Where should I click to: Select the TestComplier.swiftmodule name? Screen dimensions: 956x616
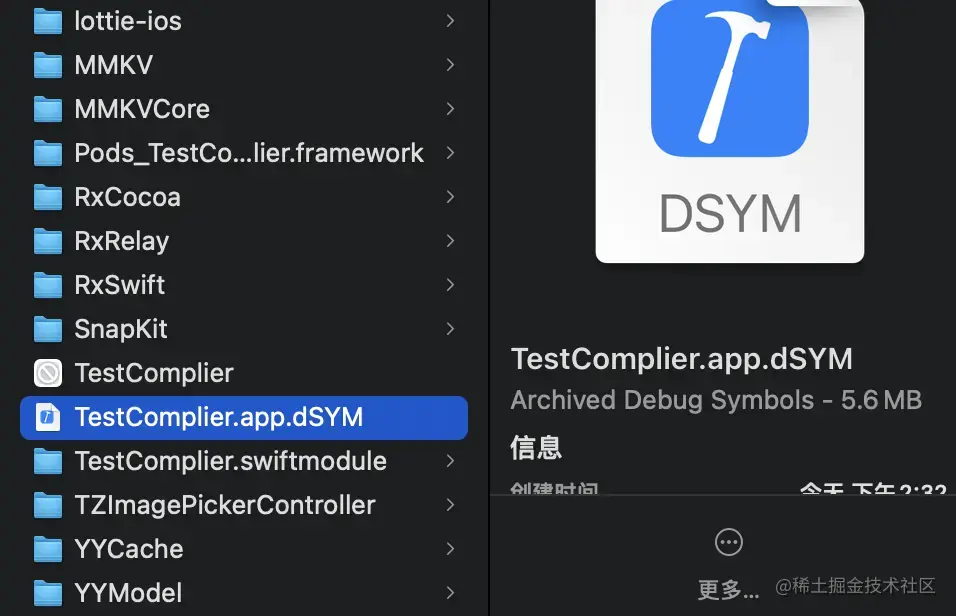pos(230,461)
